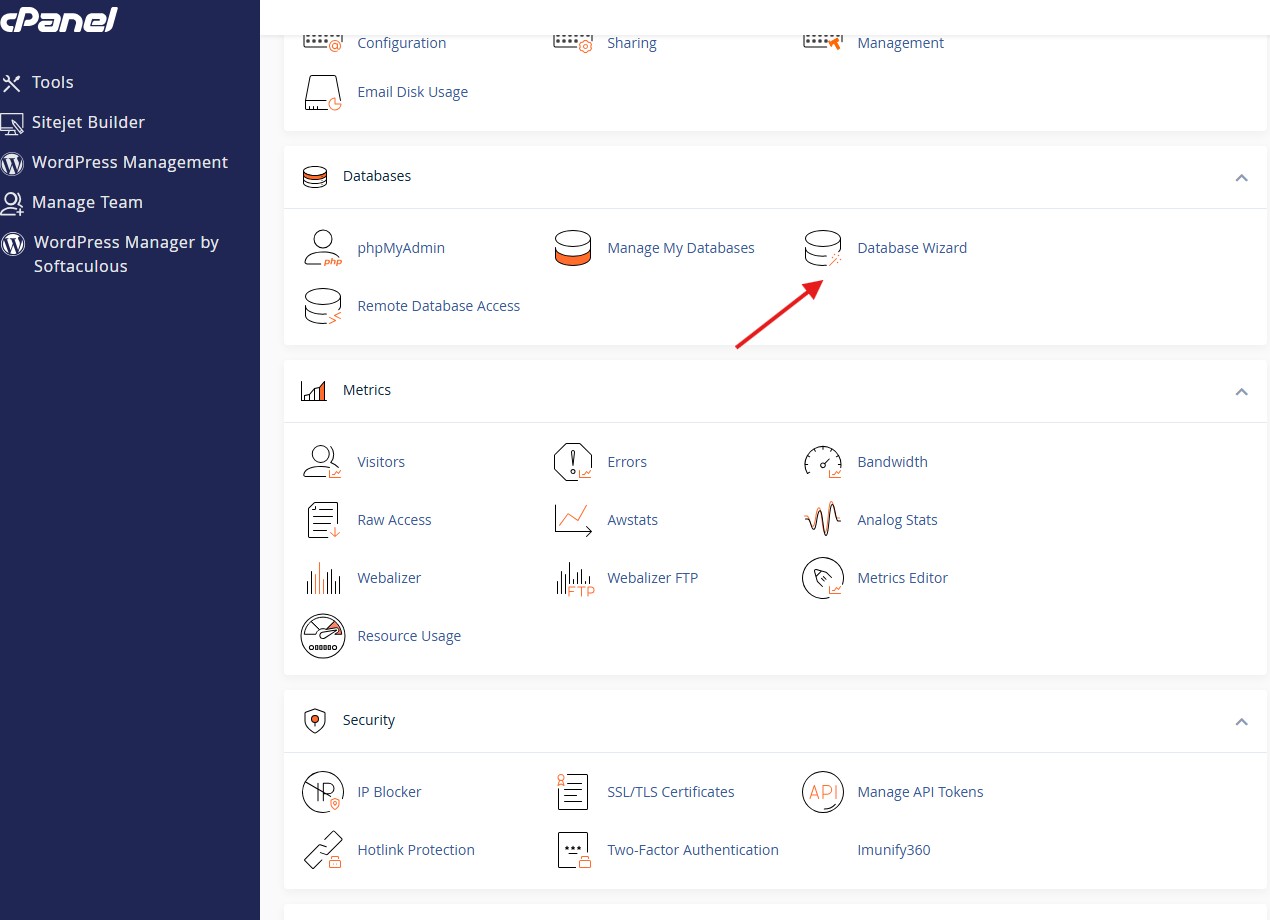Image resolution: width=1270 pixels, height=920 pixels.
Task: Collapse the Metrics section chevron
Action: (1241, 392)
